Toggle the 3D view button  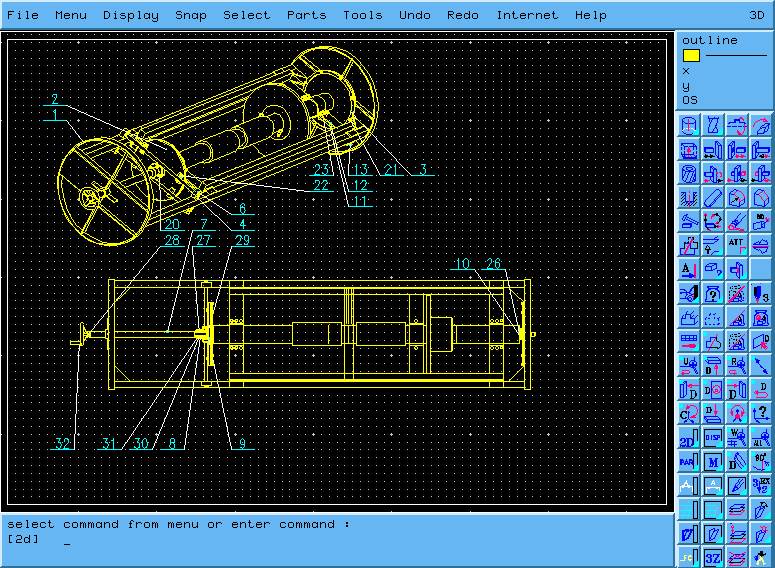pos(757,15)
